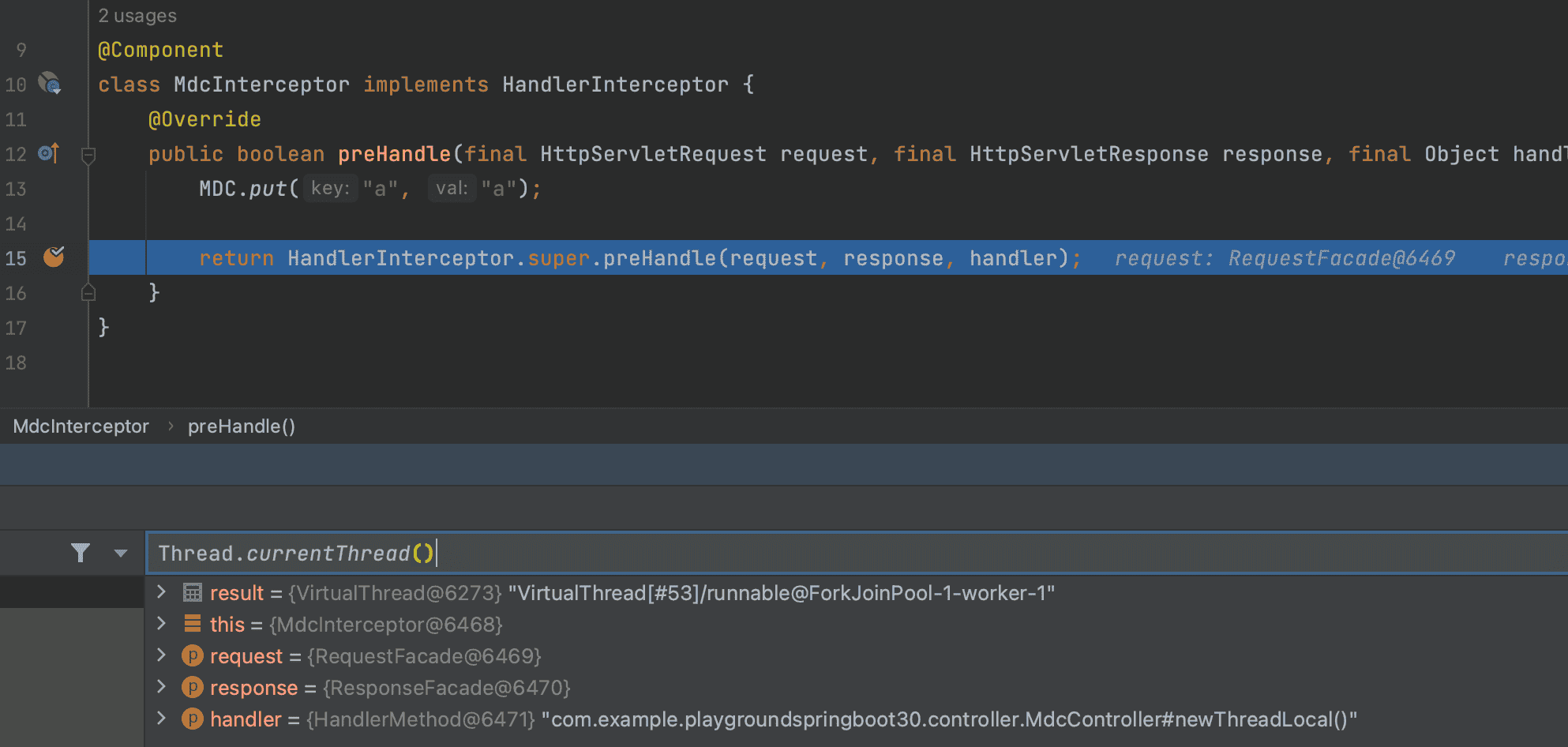Expand the response ResponseFacade variable
Image resolution: width=1568 pixels, height=747 pixels.
(x=162, y=687)
